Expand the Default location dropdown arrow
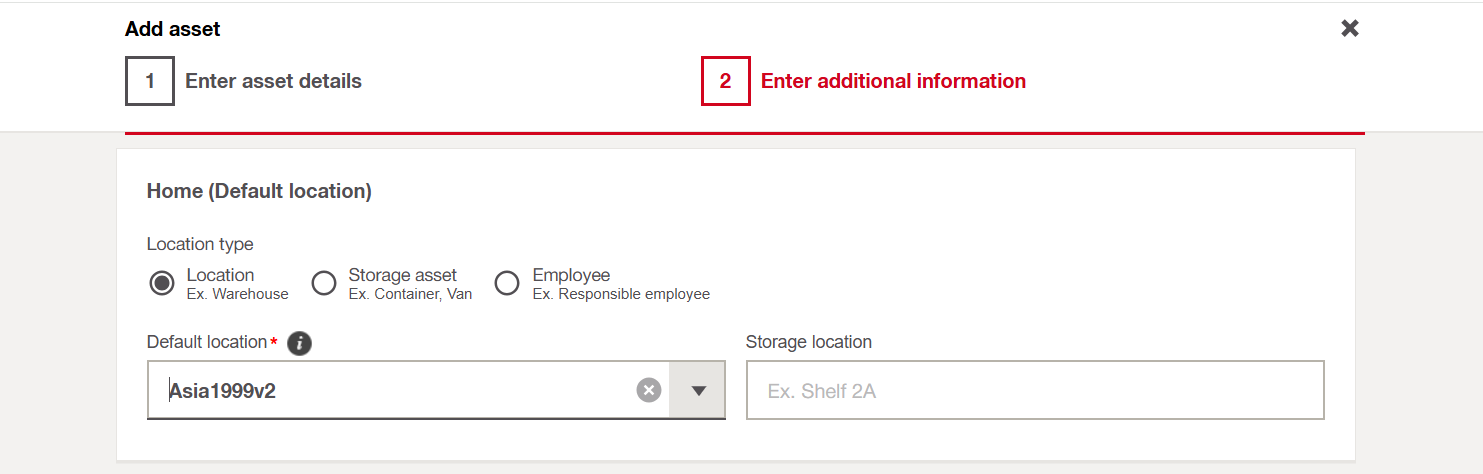The height and width of the screenshot is (474, 1483). pos(699,391)
